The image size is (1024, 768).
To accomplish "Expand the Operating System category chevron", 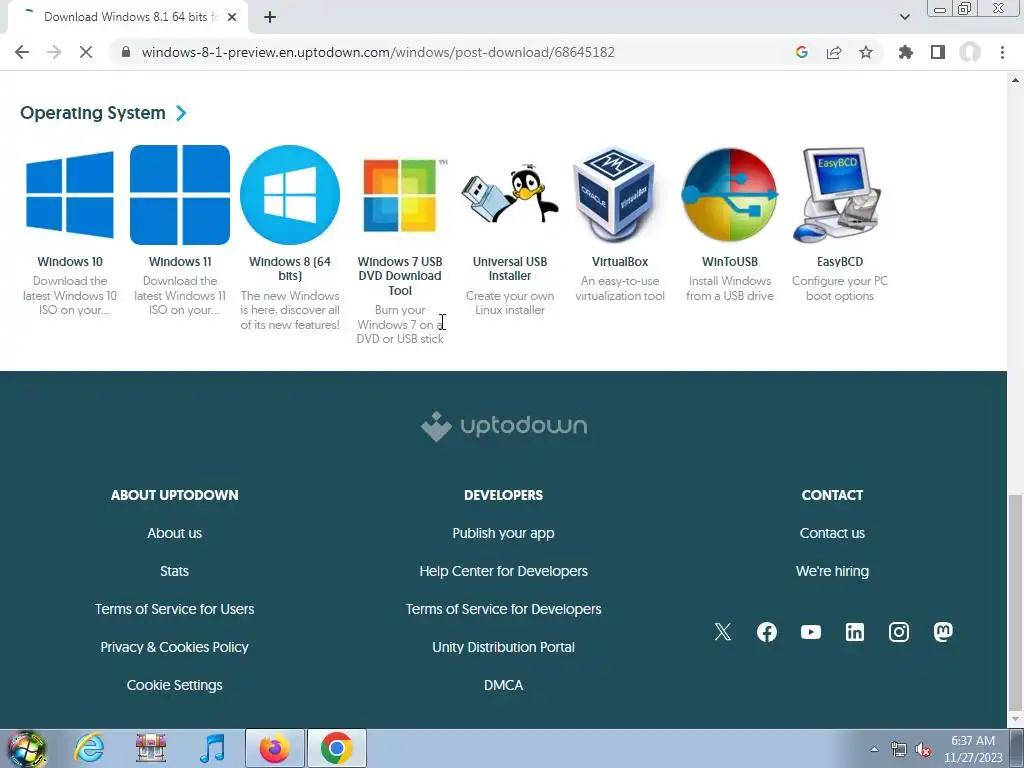I will [x=181, y=113].
